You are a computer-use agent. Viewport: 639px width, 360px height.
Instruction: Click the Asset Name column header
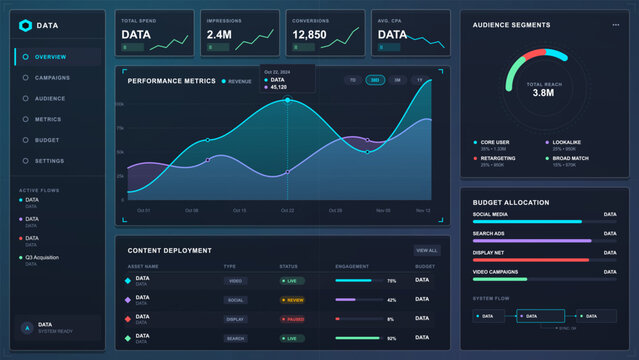tap(143, 266)
